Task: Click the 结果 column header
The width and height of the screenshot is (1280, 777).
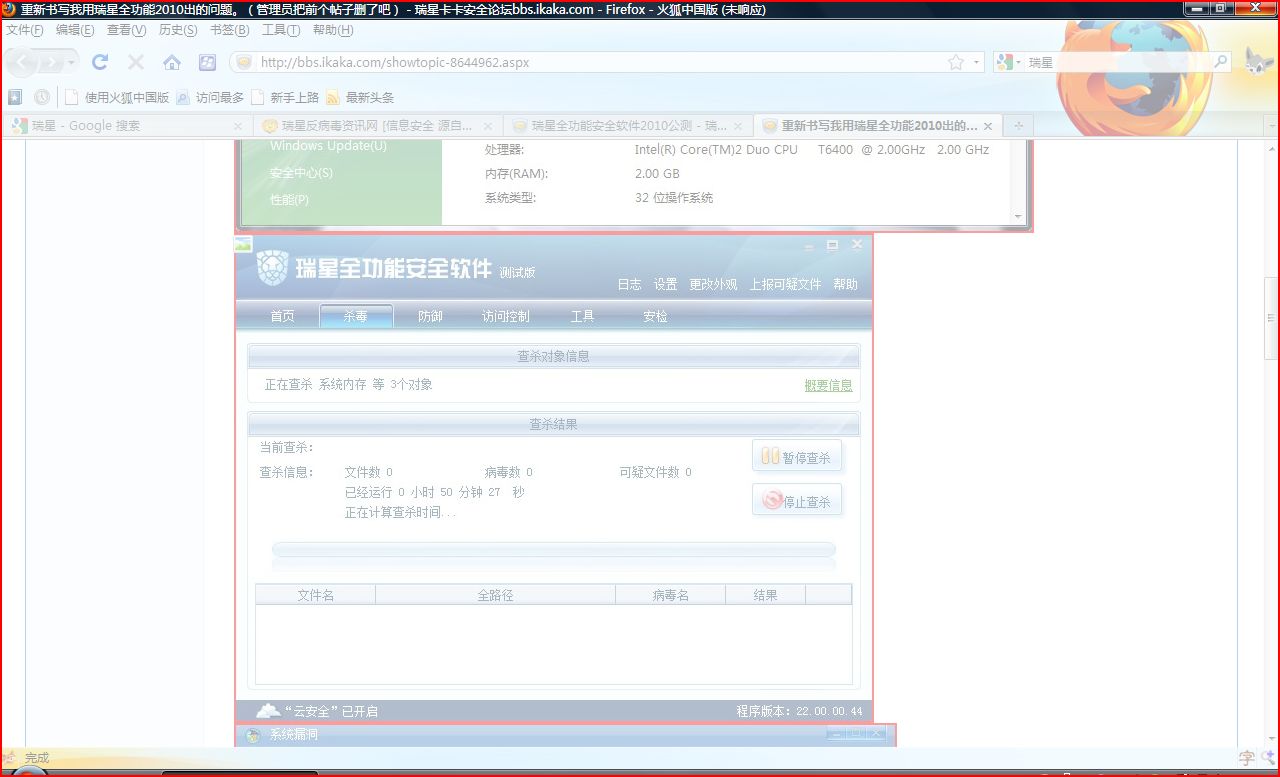Action: pos(765,595)
